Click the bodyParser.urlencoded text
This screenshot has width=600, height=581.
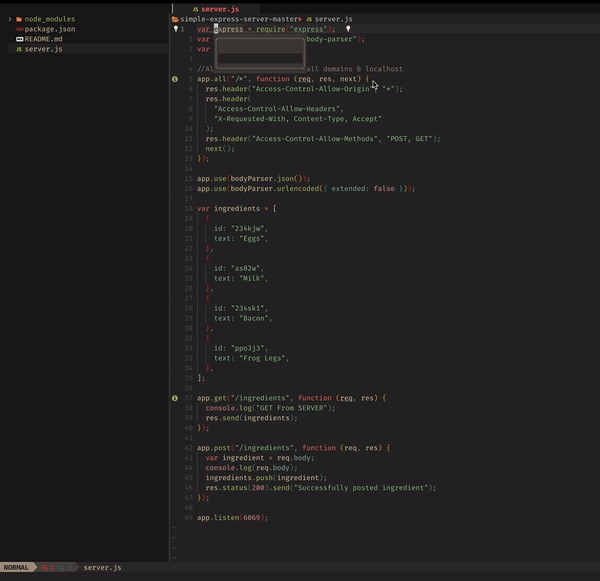tap(274, 188)
